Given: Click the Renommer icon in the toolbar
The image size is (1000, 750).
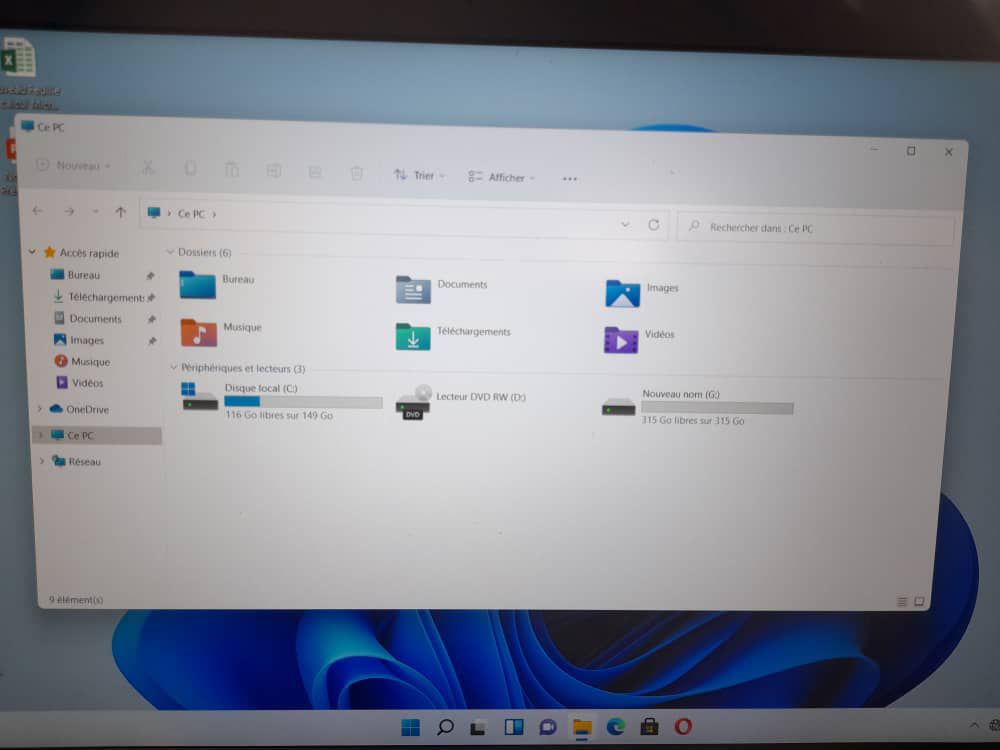Looking at the screenshot, I should (274, 173).
